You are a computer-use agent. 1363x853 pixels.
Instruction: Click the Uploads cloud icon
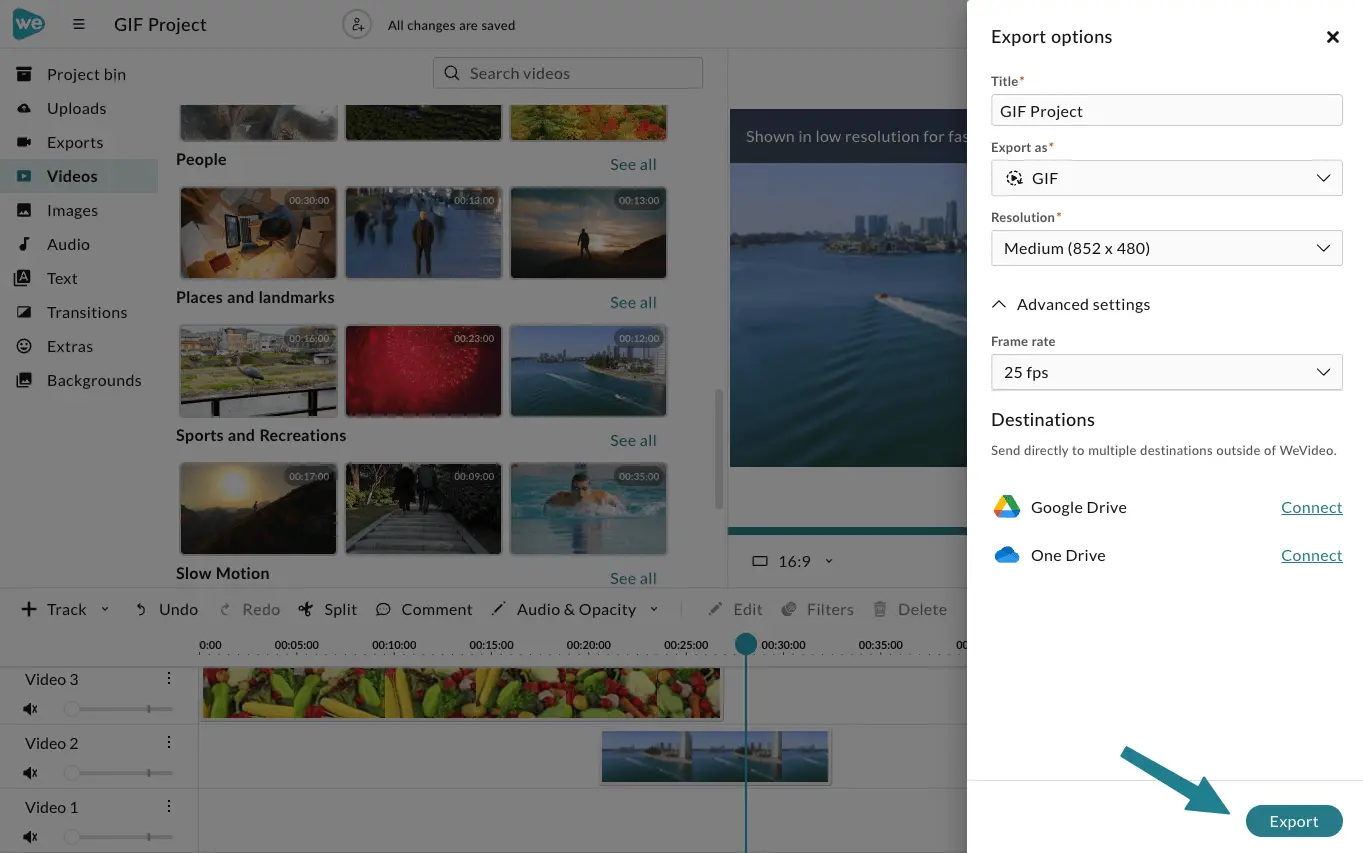(x=24, y=108)
